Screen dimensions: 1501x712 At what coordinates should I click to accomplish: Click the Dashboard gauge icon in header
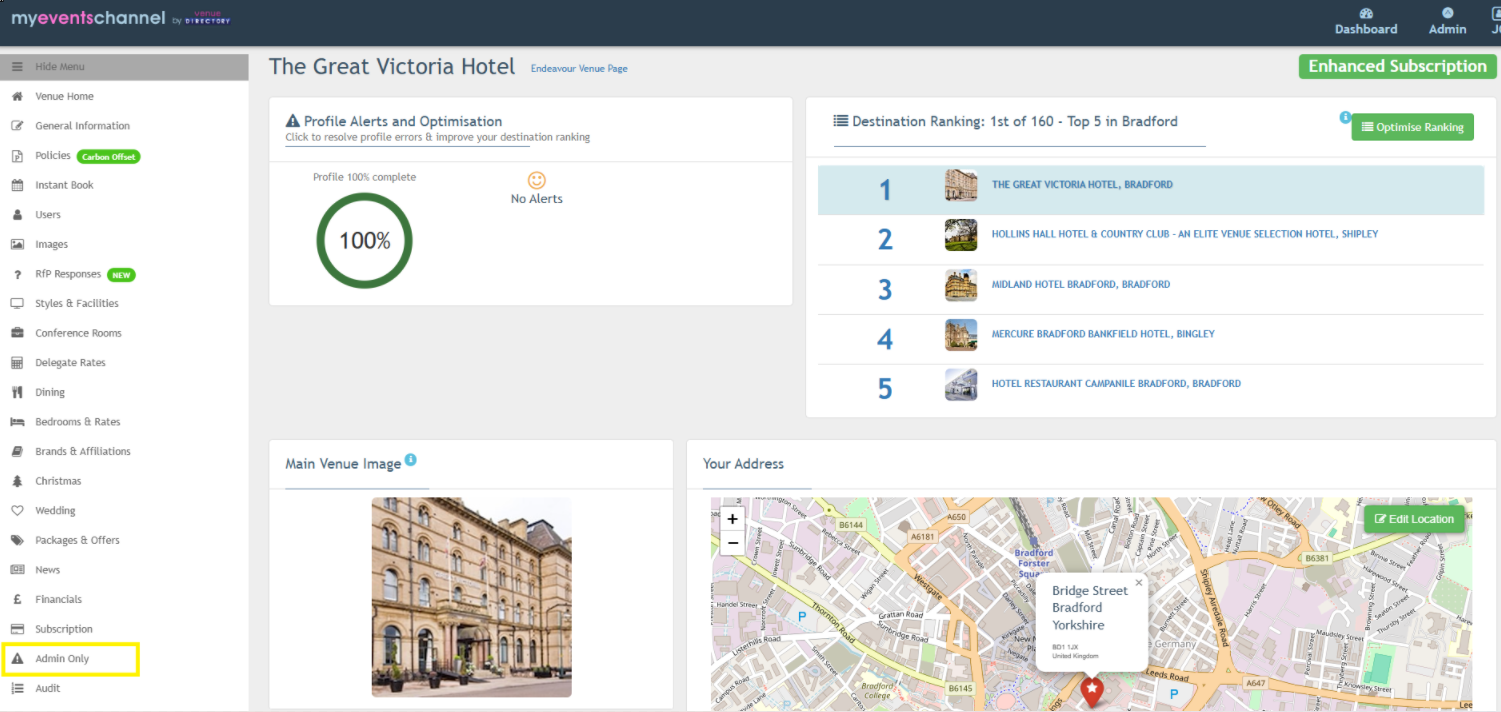(1366, 13)
